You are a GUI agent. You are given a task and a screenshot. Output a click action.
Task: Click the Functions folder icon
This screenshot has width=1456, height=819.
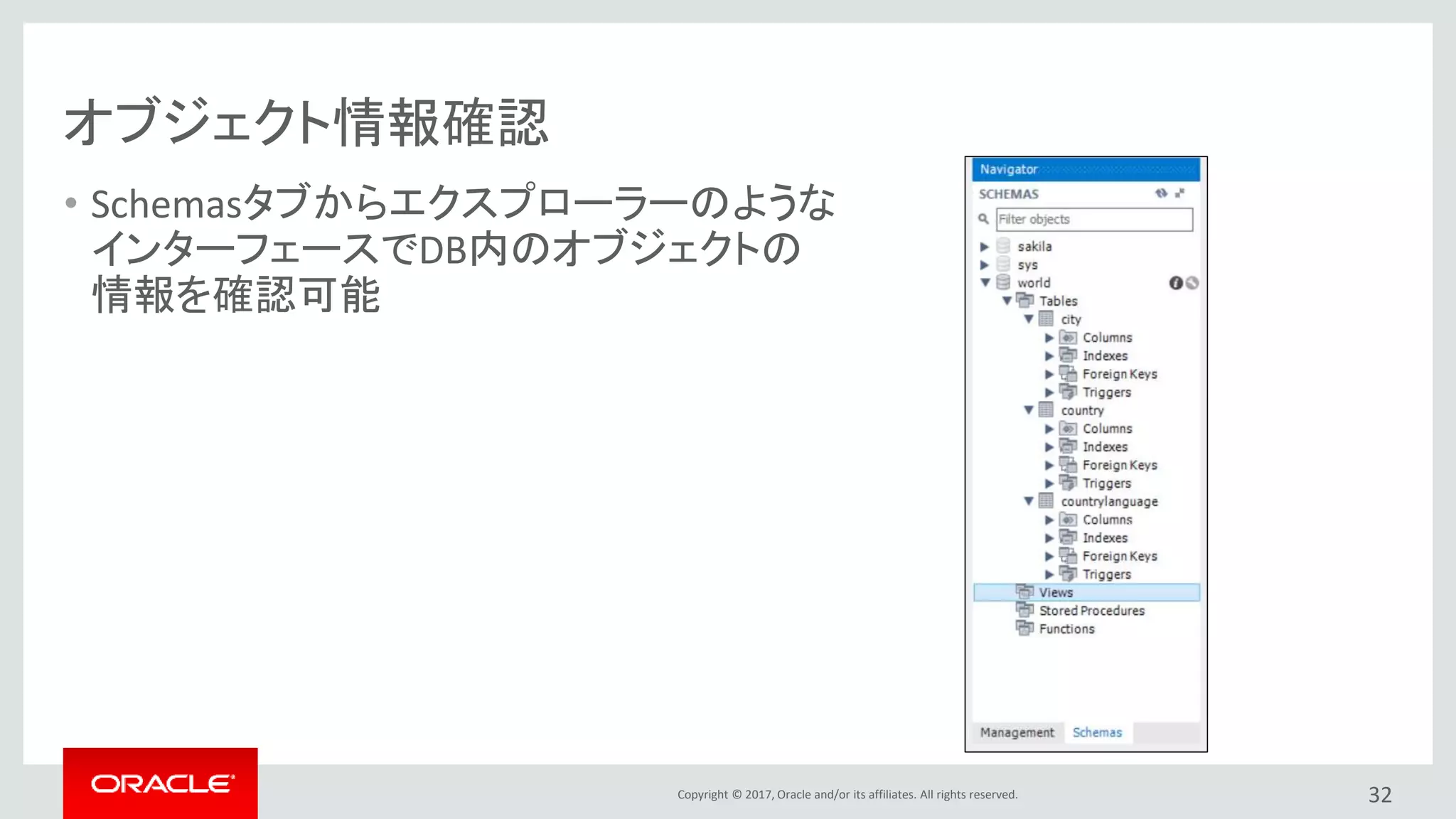[1024, 628]
